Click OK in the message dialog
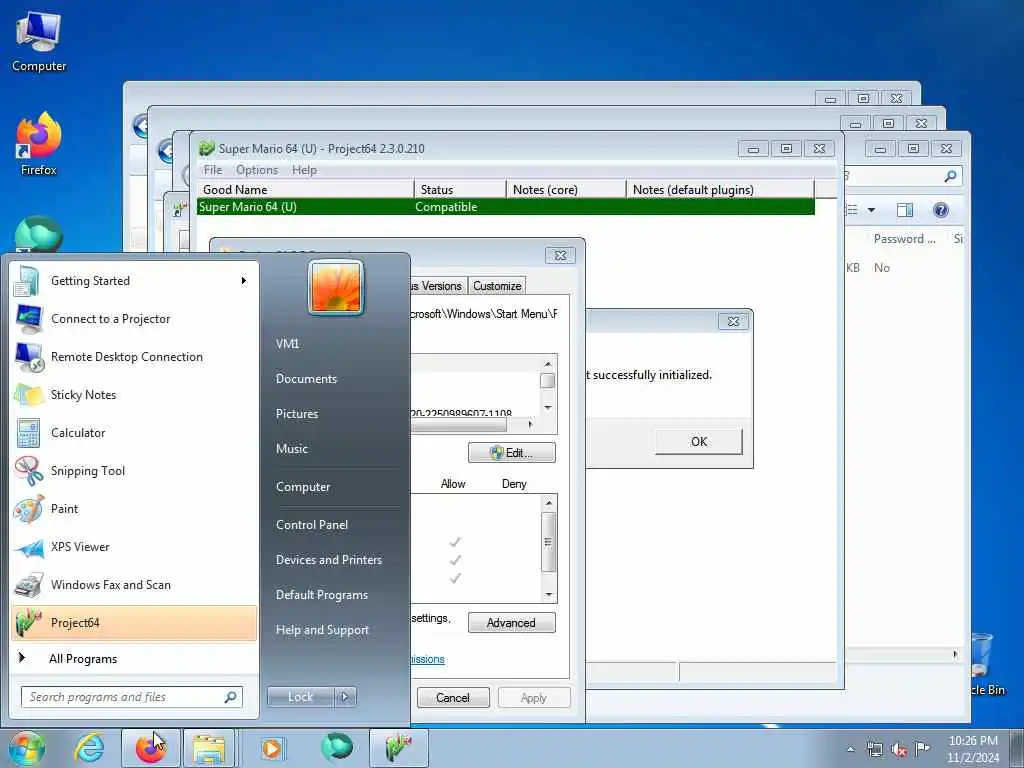The image size is (1024, 768). pos(699,441)
